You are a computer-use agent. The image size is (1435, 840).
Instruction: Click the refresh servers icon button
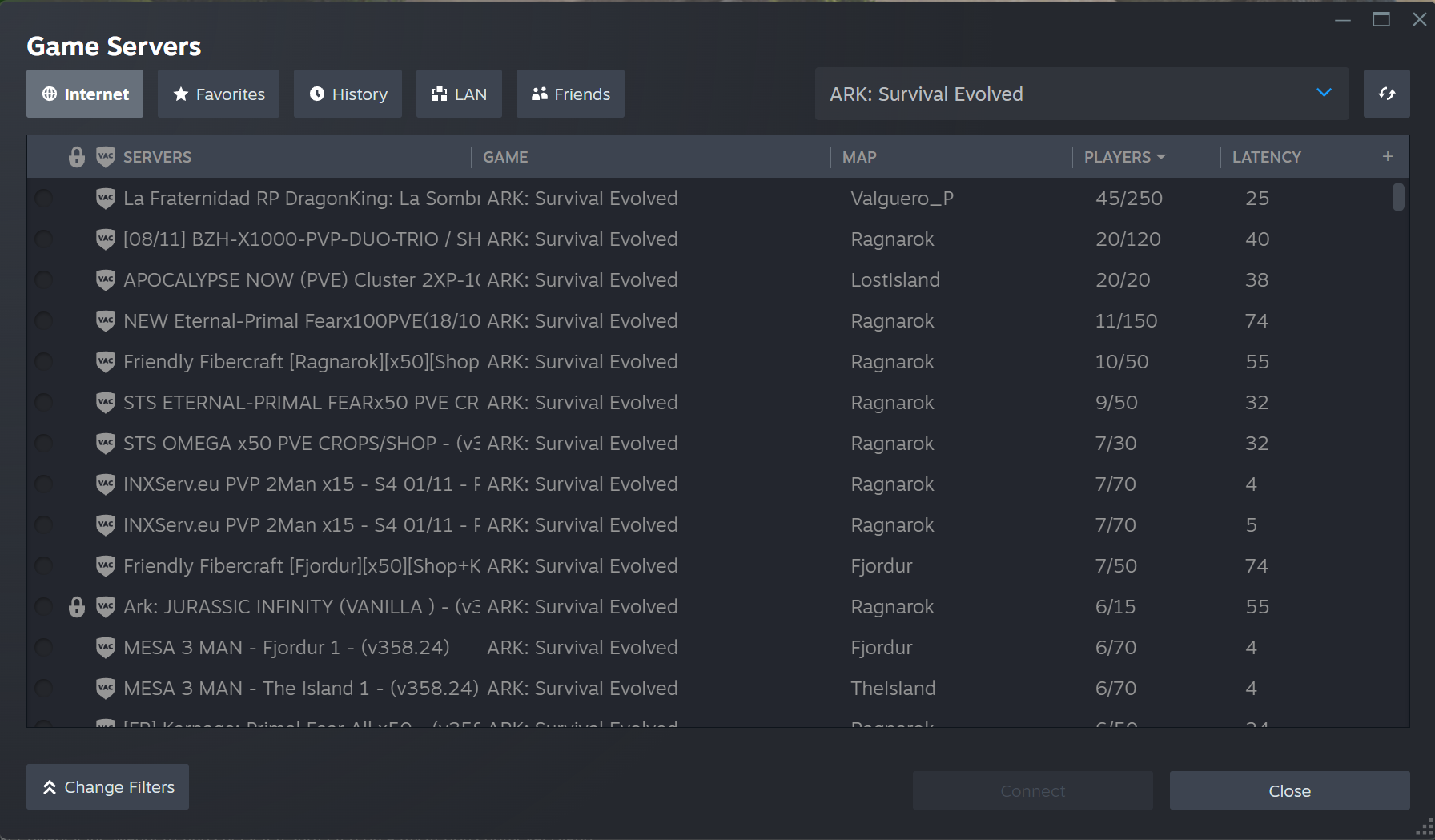(x=1386, y=94)
